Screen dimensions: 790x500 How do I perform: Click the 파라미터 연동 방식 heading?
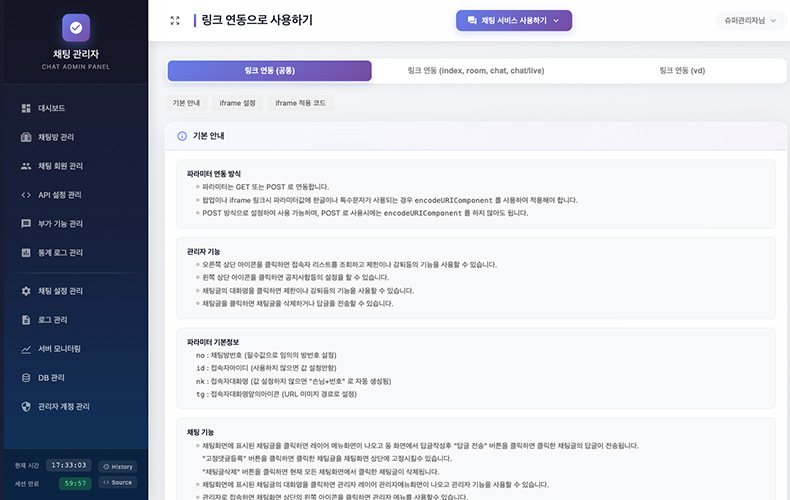click(x=214, y=174)
